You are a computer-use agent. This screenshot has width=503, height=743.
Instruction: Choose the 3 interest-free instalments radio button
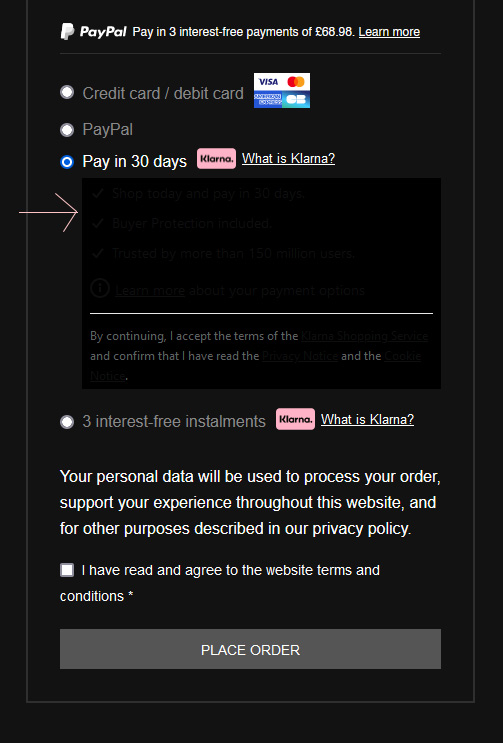click(67, 422)
